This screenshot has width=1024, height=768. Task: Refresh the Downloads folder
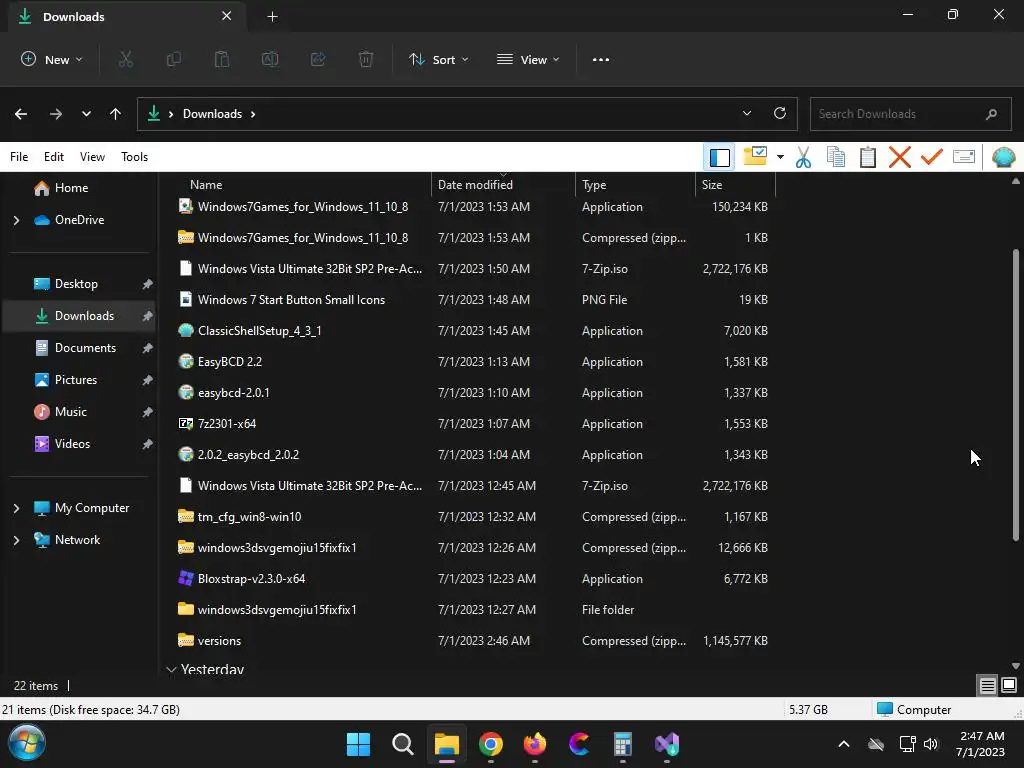[780, 113]
